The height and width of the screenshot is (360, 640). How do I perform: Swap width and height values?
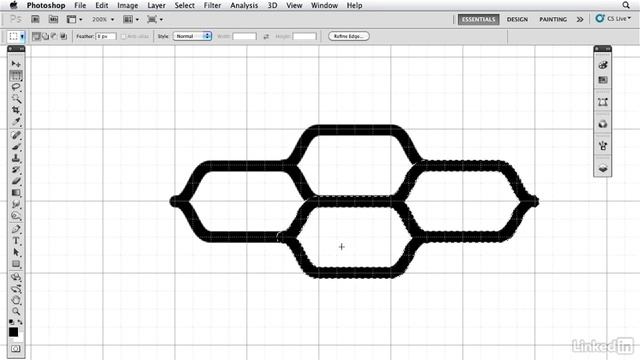266,36
